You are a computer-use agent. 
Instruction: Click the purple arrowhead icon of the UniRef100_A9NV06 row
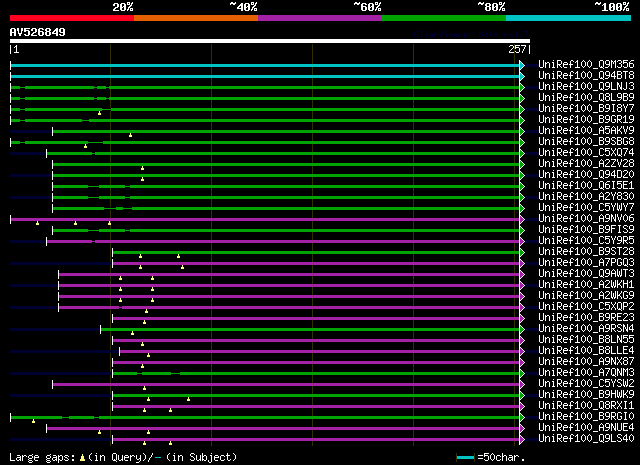[522, 220]
